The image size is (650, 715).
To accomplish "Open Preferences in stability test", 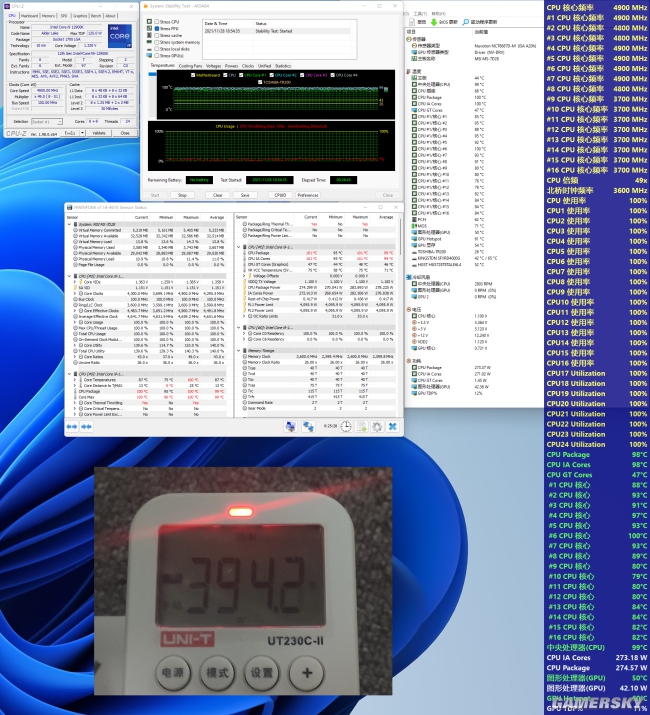I will click(308, 195).
